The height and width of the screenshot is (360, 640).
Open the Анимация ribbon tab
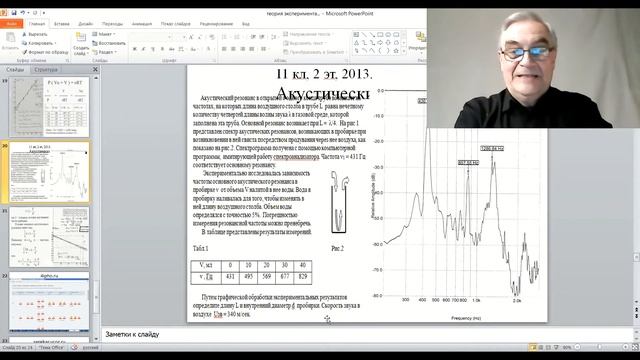142,24
